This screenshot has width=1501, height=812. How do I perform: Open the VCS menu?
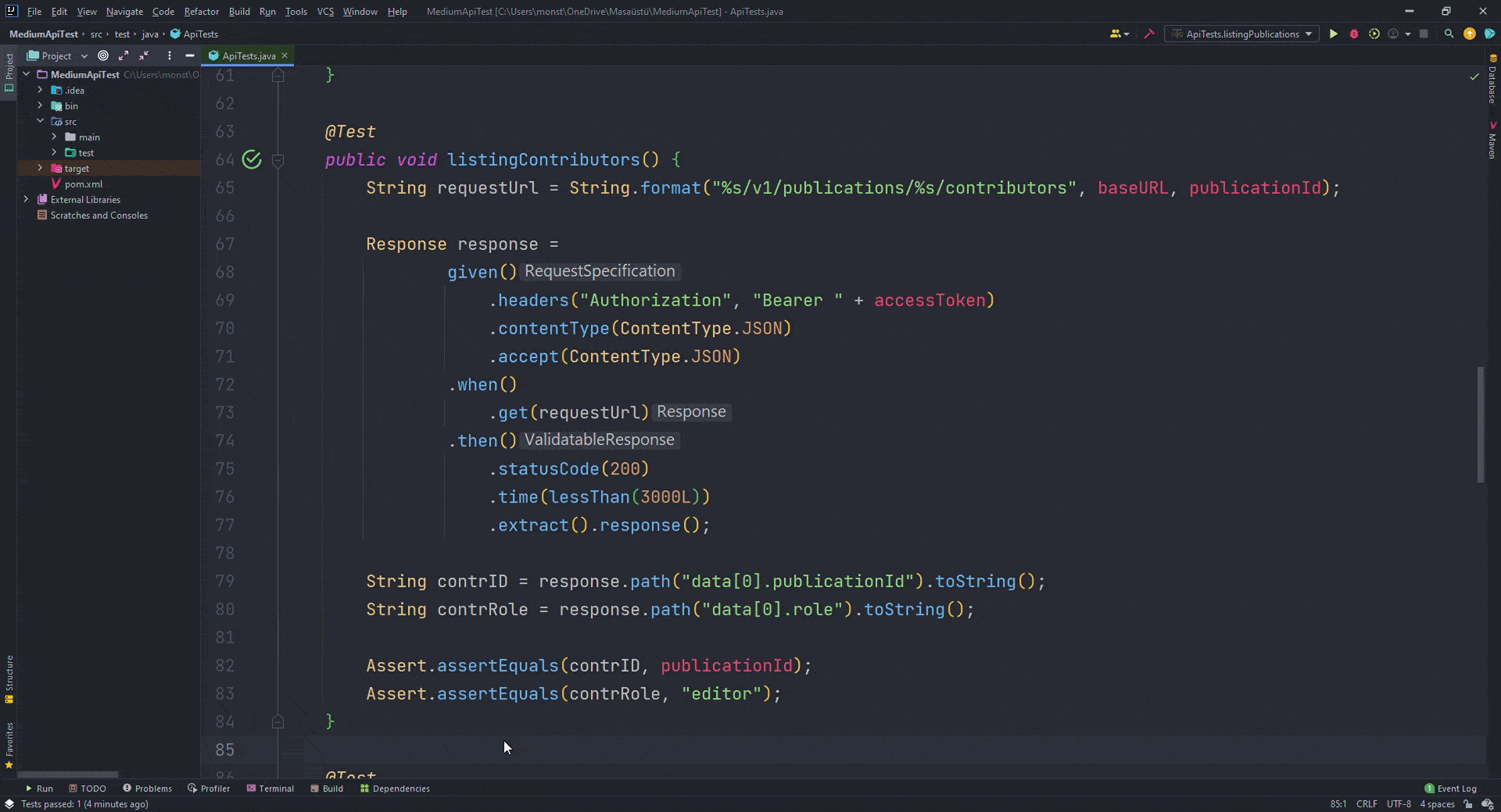pos(325,12)
